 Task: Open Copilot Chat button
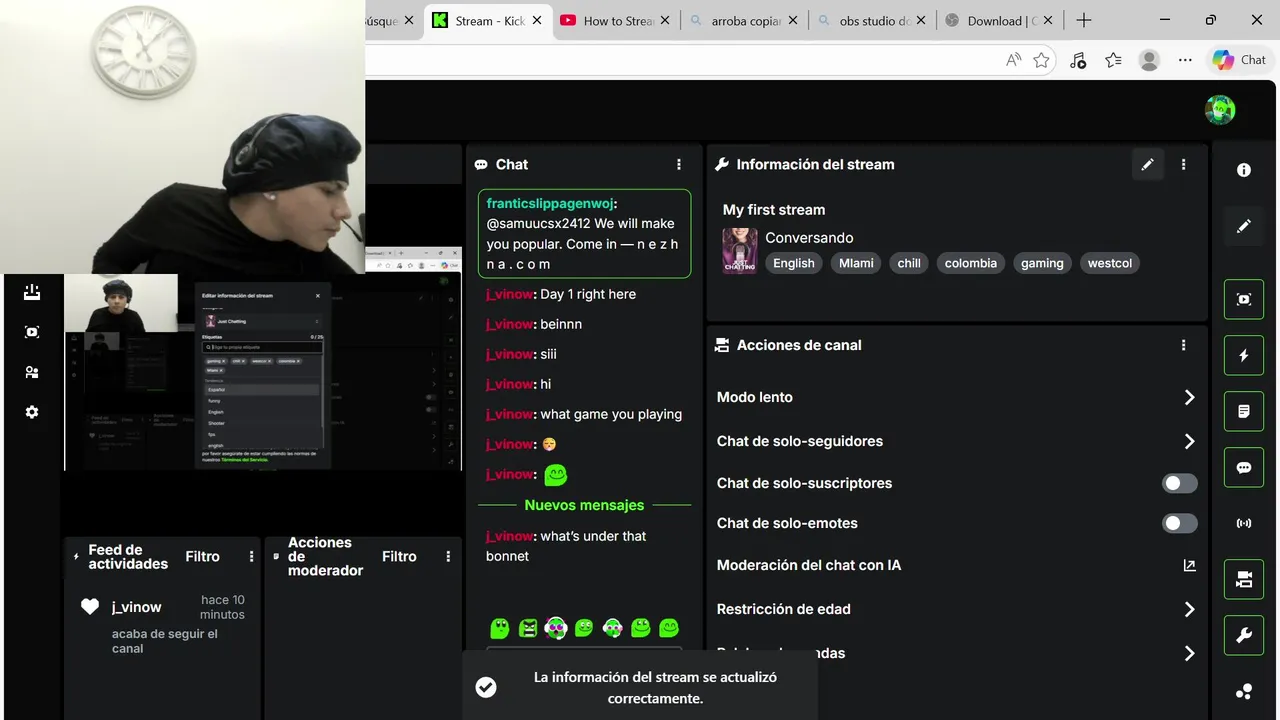tap(1240, 60)
